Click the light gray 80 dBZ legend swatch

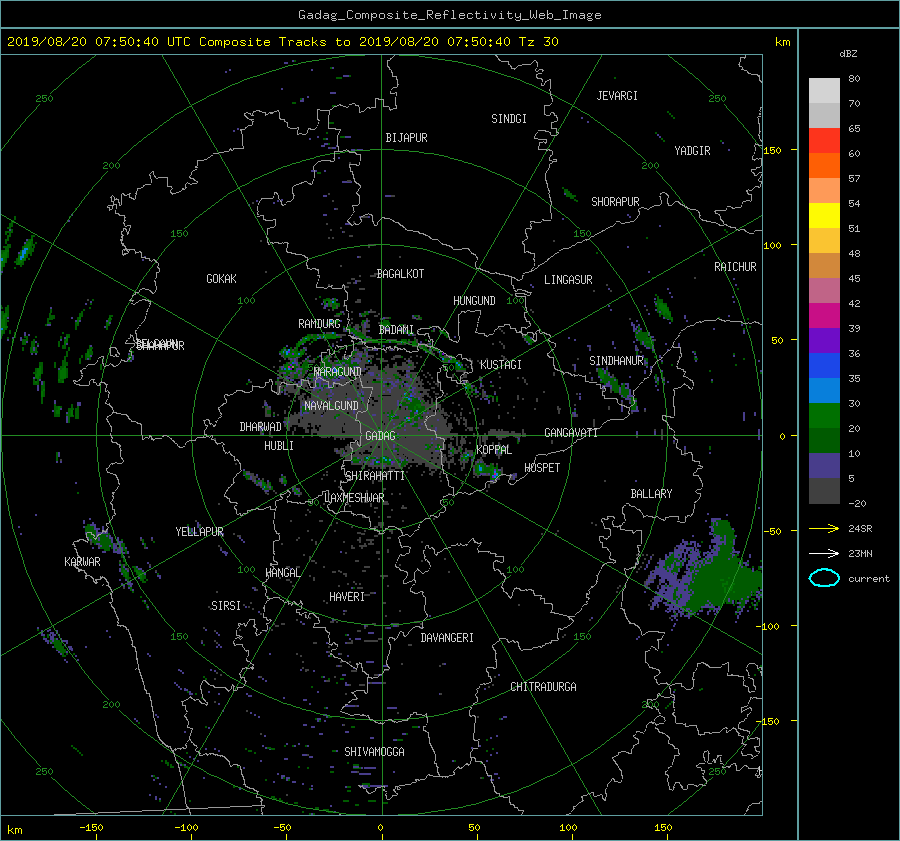point(824,91)
